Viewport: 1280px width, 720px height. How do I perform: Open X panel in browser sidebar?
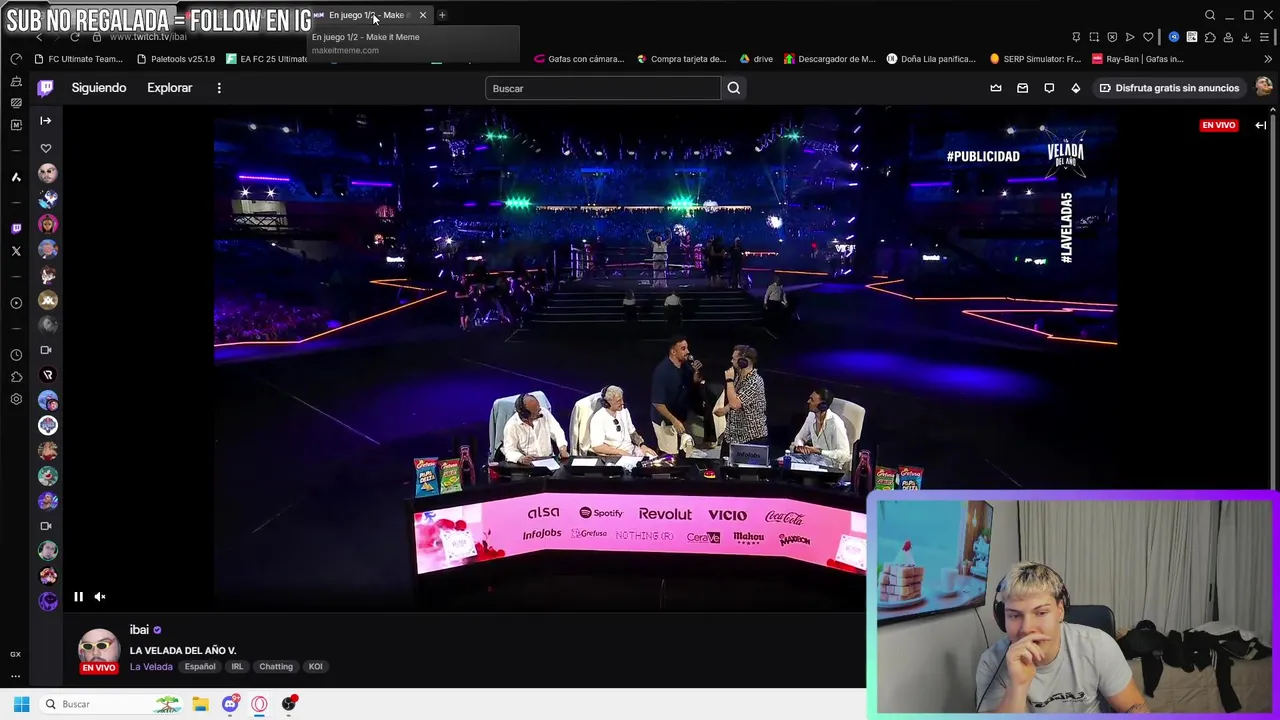coord(16,251)
